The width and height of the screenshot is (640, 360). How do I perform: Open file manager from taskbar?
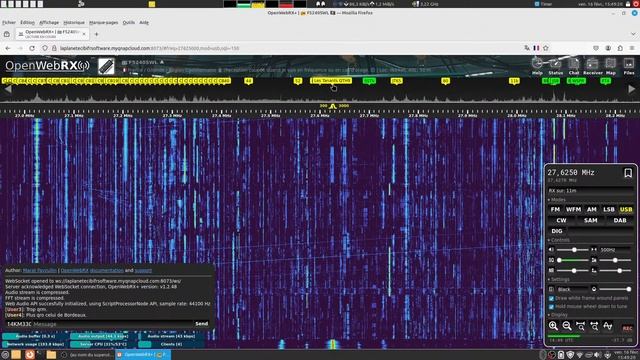coord(51,354)
